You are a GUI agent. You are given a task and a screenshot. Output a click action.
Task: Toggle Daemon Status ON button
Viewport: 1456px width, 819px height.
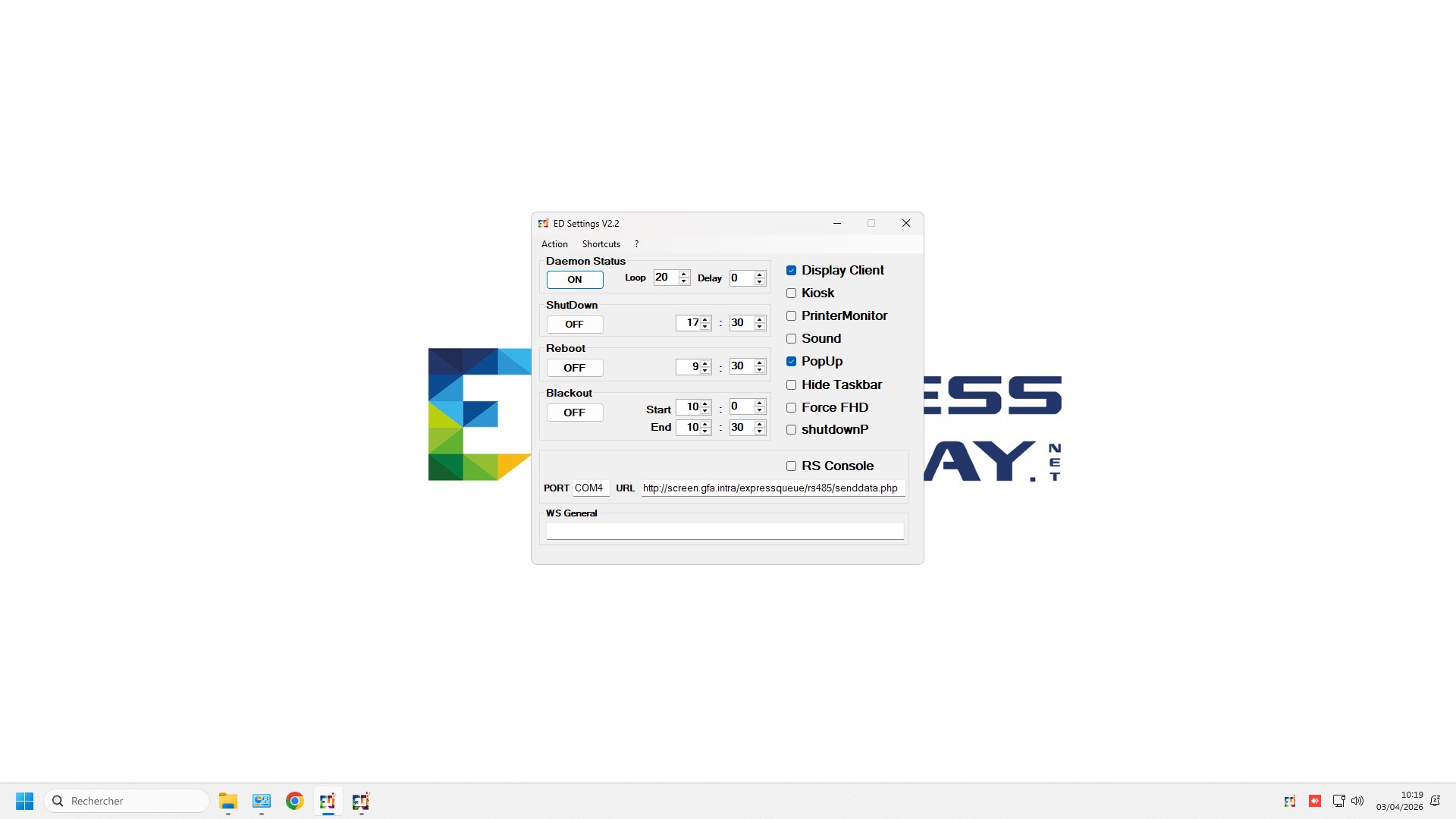575,280
